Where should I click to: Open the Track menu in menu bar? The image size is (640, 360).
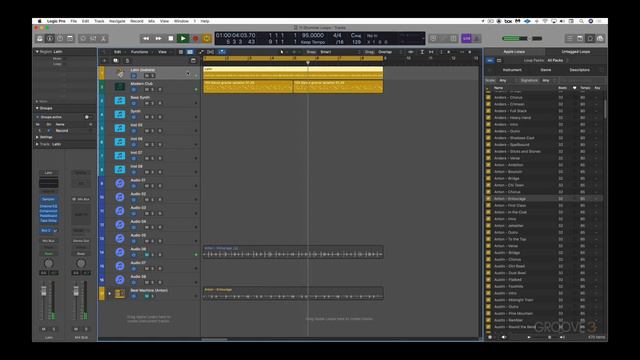pyautogui.click(x=99, y=21)
